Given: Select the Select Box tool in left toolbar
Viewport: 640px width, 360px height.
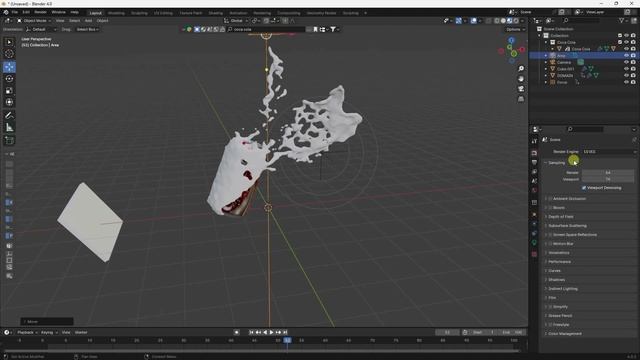Looking at the screenshot, I should point(9,42).
